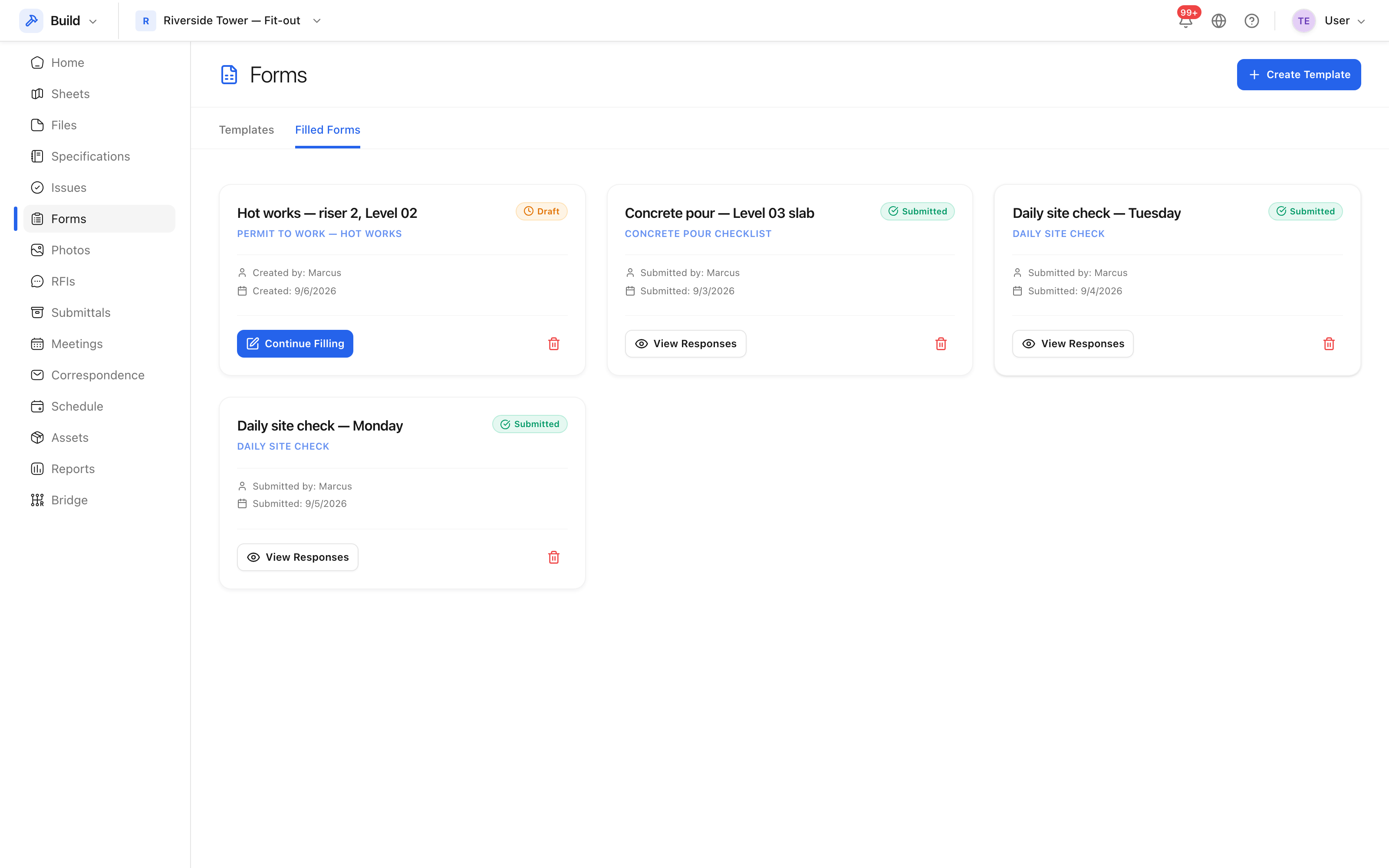Switch to the Templates tab

[246, 130]
